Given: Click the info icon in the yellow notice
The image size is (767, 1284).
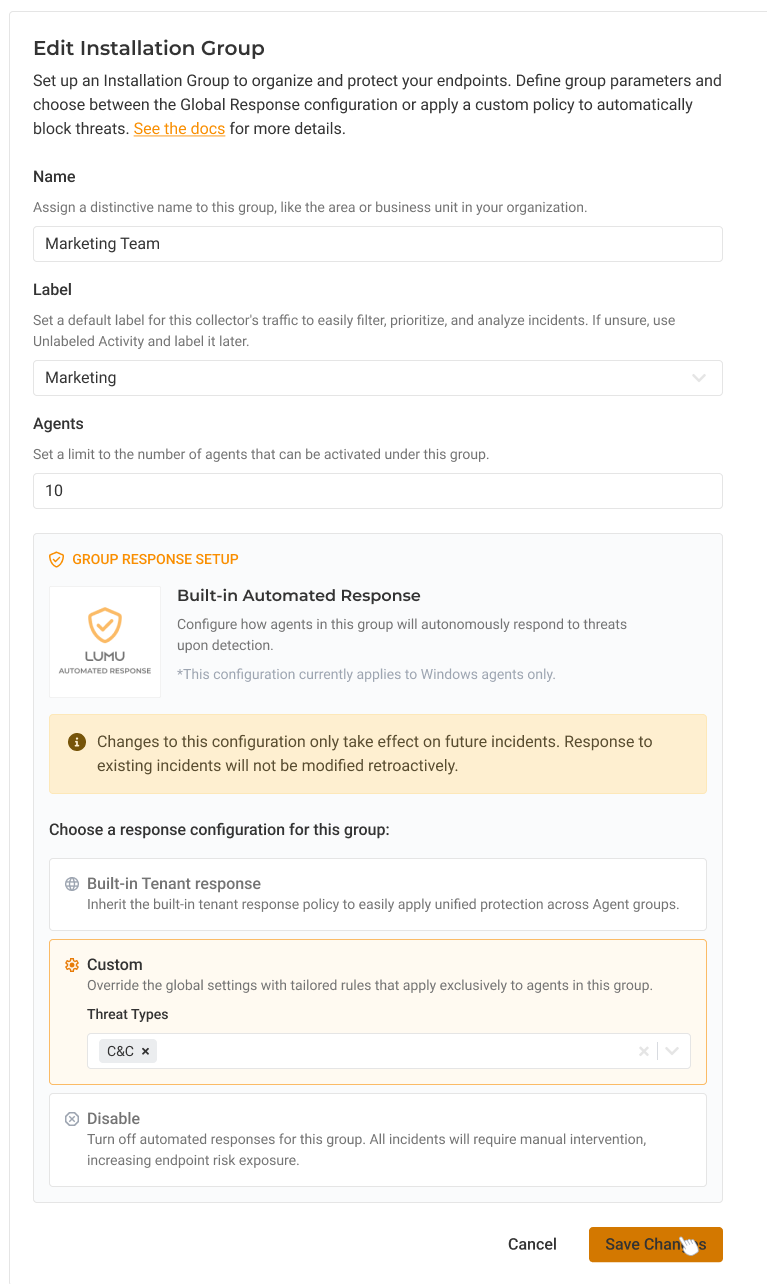Looking at the screenshot, I should click(76, 742).
